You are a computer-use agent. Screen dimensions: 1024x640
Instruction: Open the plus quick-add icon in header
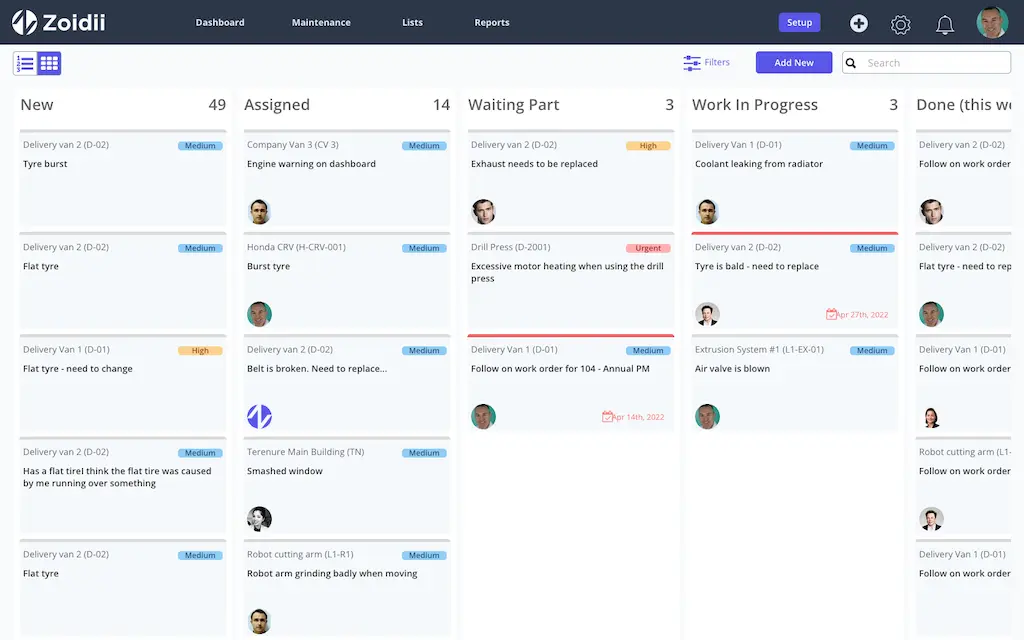point(859,24)
